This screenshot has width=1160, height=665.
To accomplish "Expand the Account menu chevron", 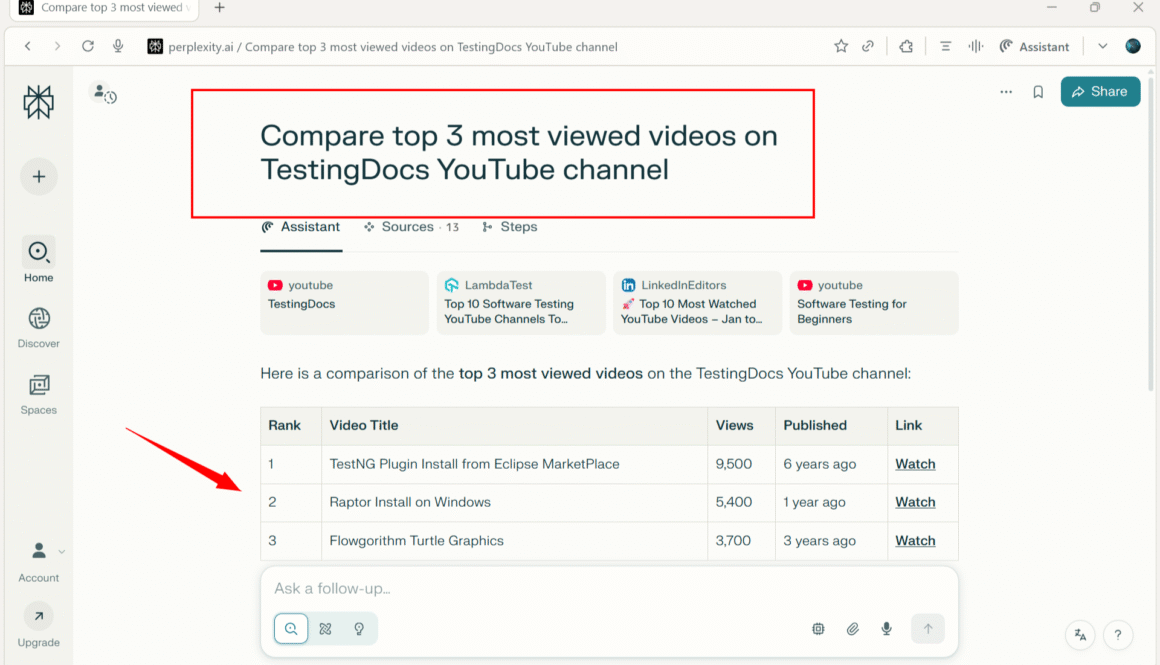I will [62, 551].
